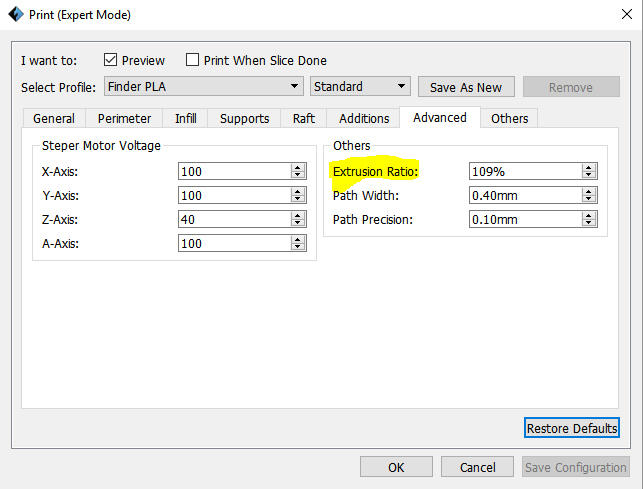Go to the Supports tab
Image resolution: width=643 pixels, height=489 pixels.
244,118
